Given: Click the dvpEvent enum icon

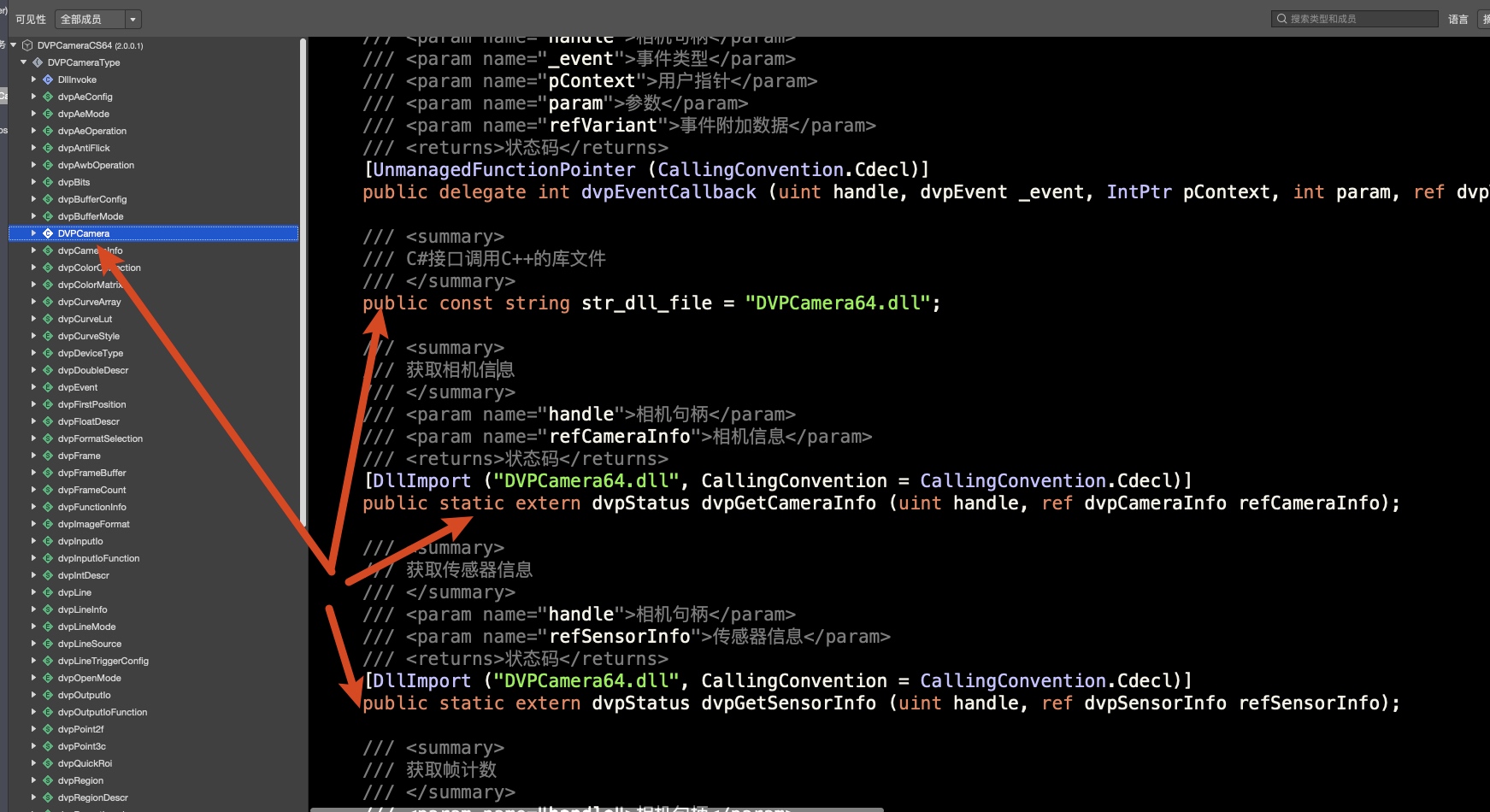Looking at the screenshot, I should (x=48, y=387).
